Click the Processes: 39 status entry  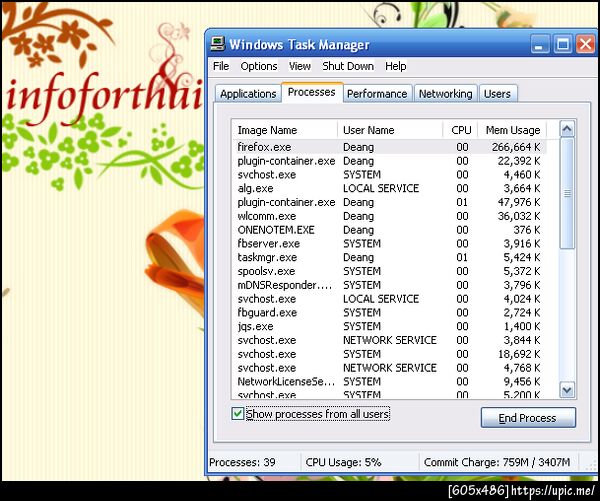pos(242,462)
